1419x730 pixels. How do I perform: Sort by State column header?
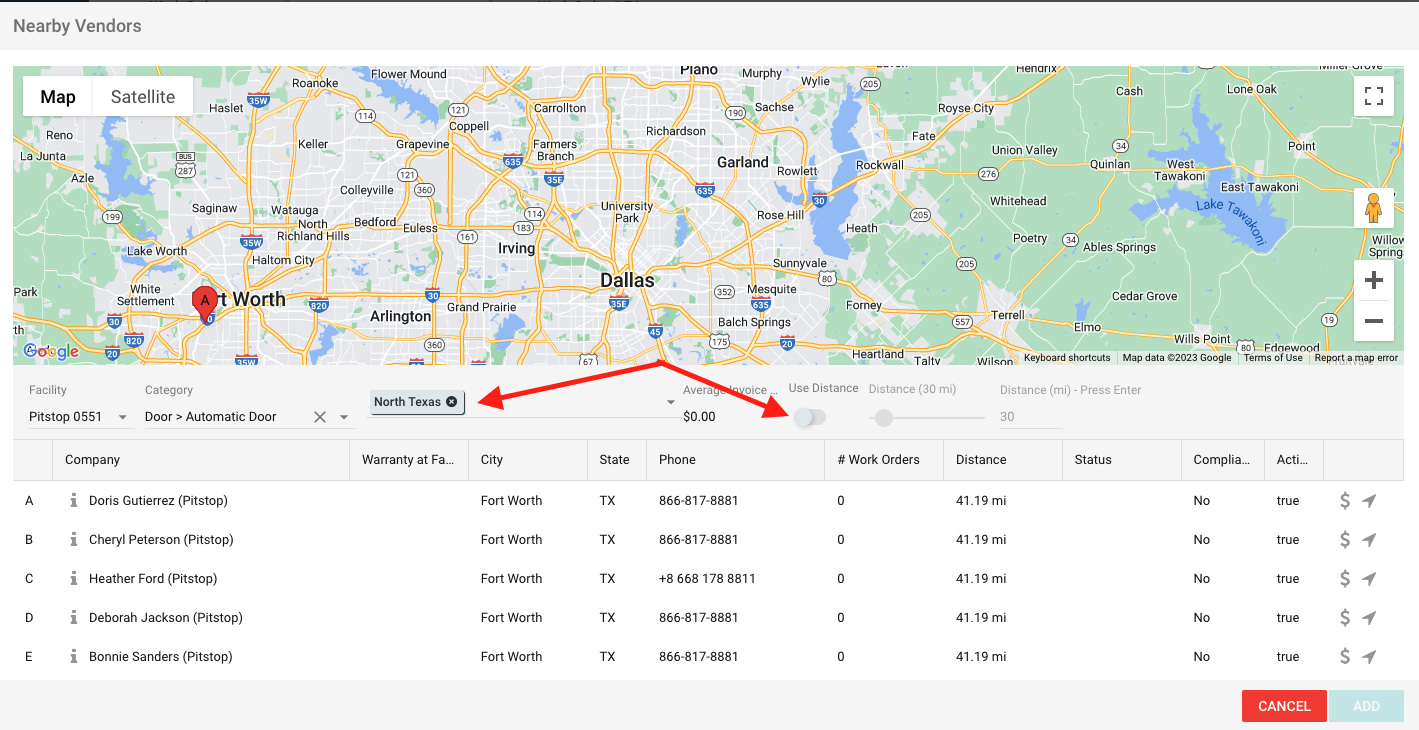(615, 460)
